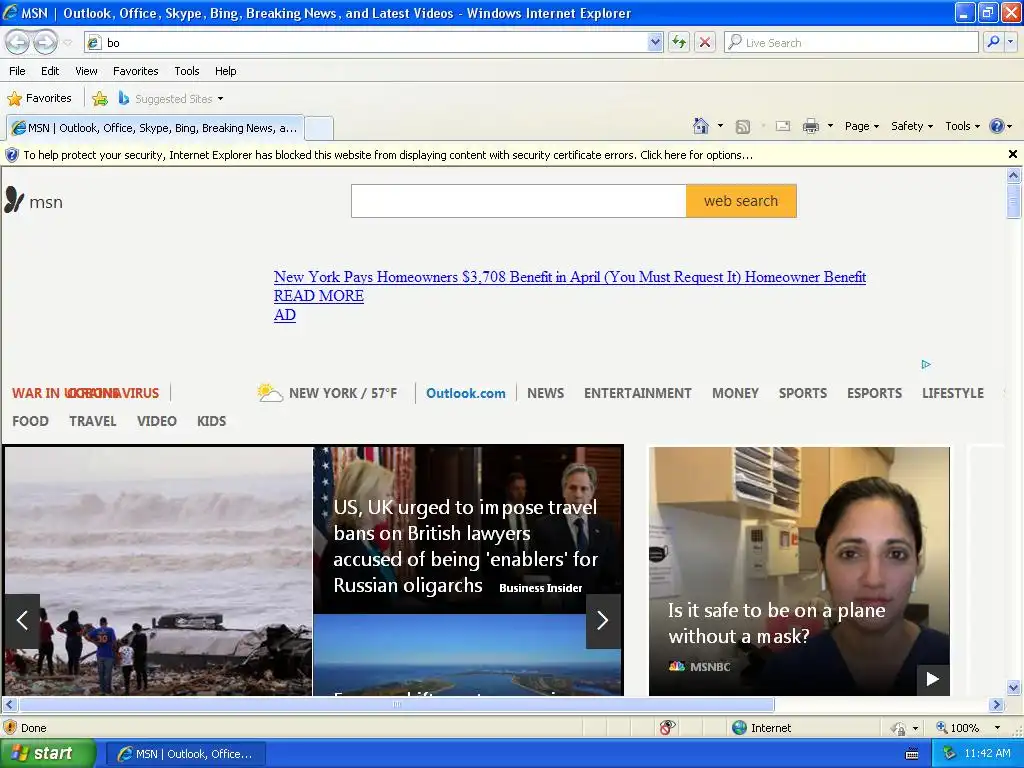Open the New York Homeowner Benefit ad link

click(x=569, y=277)
